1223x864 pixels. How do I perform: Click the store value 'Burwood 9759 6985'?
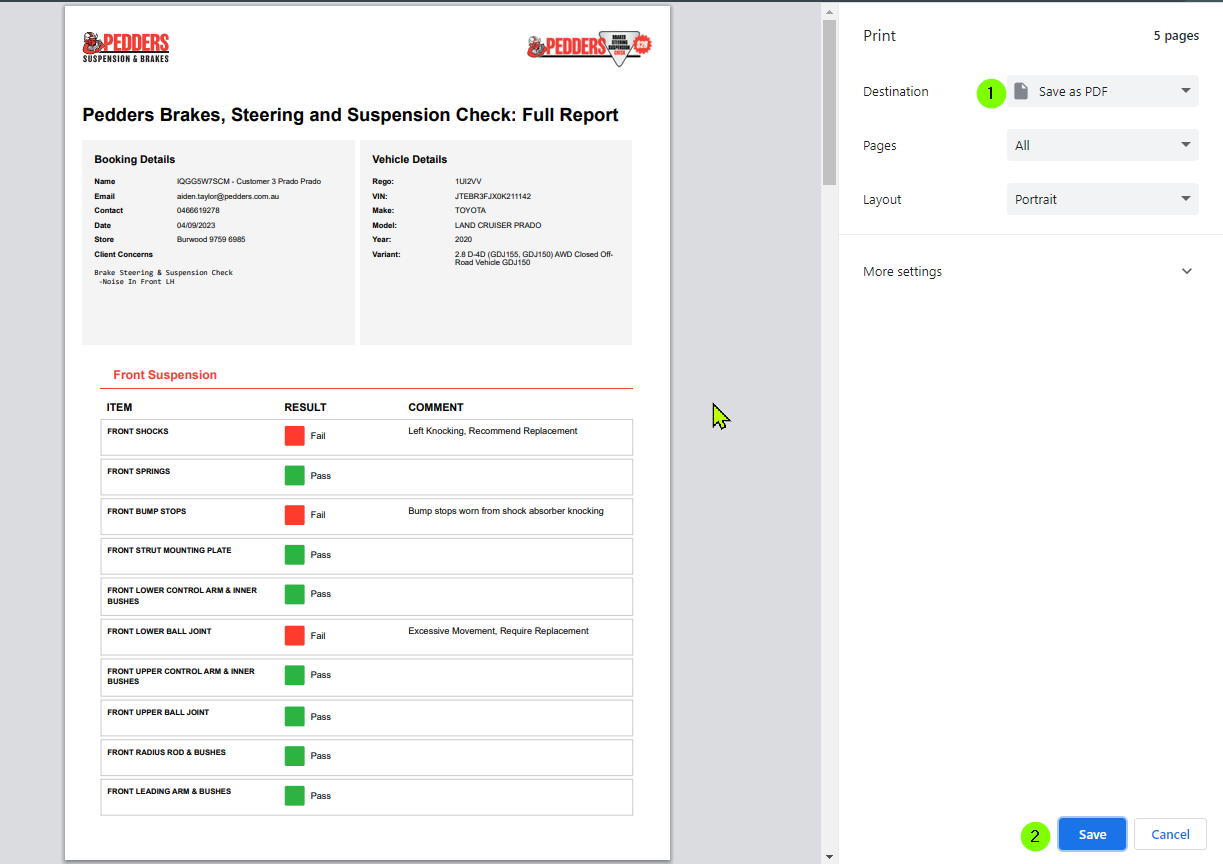pyautogui.click(x=211, y=240)
